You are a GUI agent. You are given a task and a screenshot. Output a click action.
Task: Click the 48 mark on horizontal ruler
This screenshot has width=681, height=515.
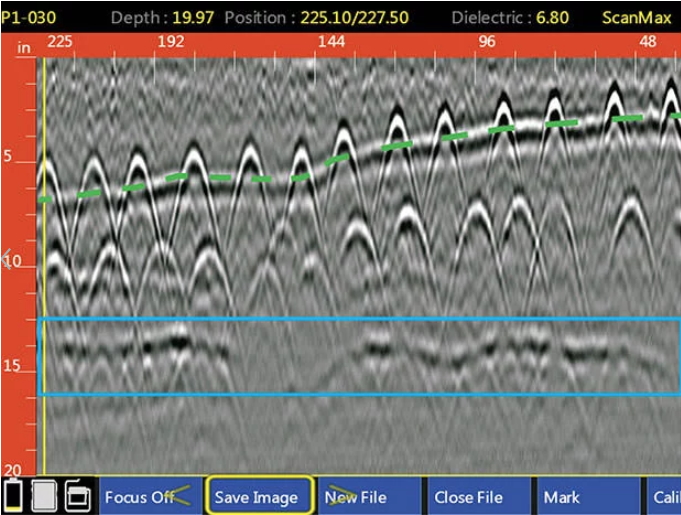coord(647,41)
